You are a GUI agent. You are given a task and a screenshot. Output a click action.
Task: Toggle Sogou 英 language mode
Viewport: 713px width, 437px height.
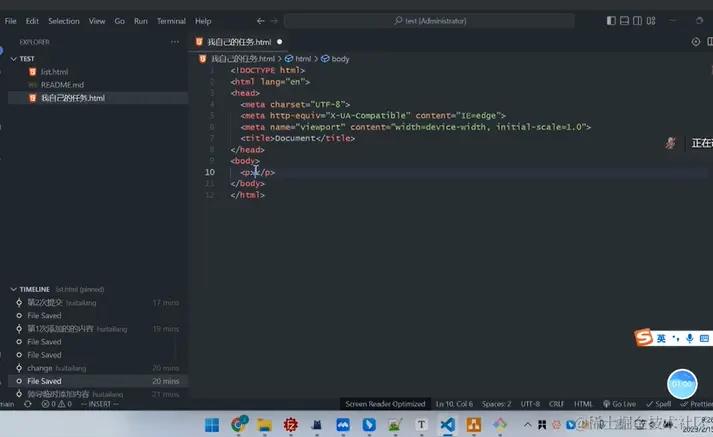(x=661, y=338)
